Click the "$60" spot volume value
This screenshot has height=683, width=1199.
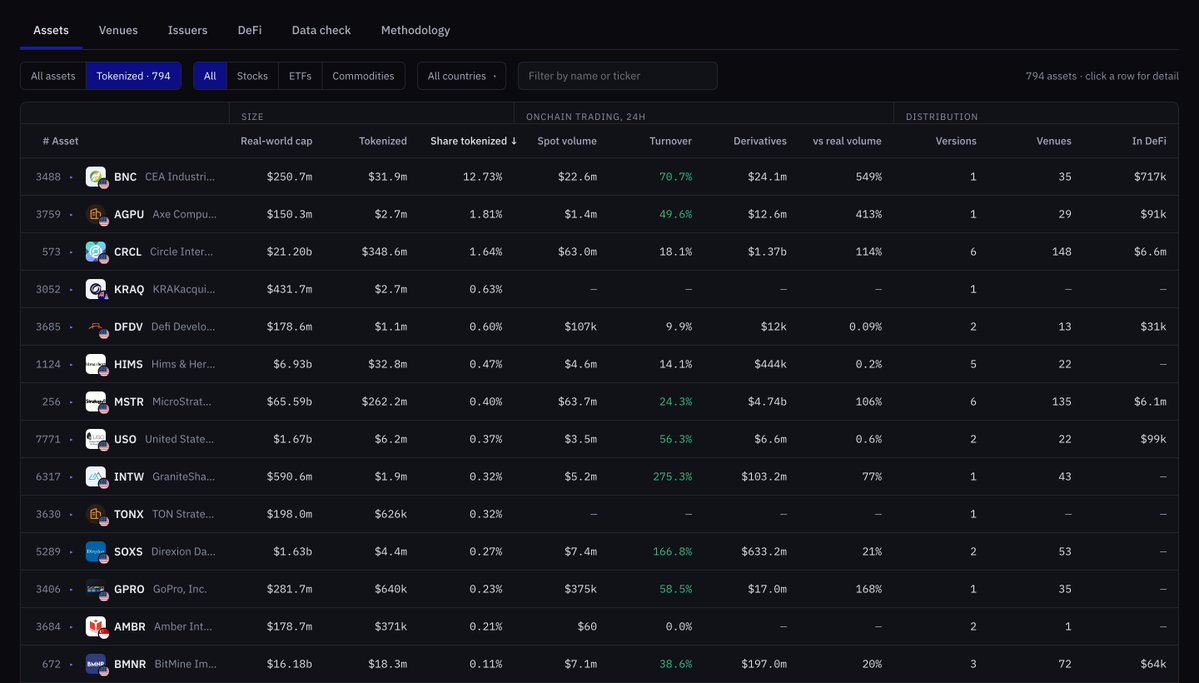click(x=587, y=626)
